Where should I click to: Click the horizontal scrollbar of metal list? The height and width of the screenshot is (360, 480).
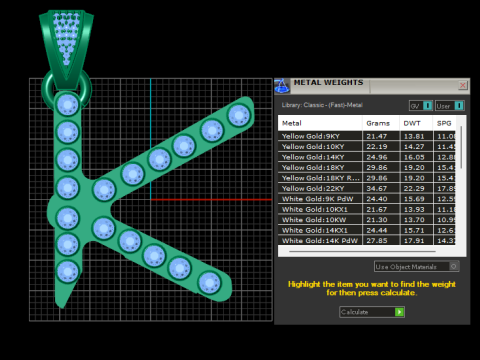pyautogui.click(x=362, y=251)
